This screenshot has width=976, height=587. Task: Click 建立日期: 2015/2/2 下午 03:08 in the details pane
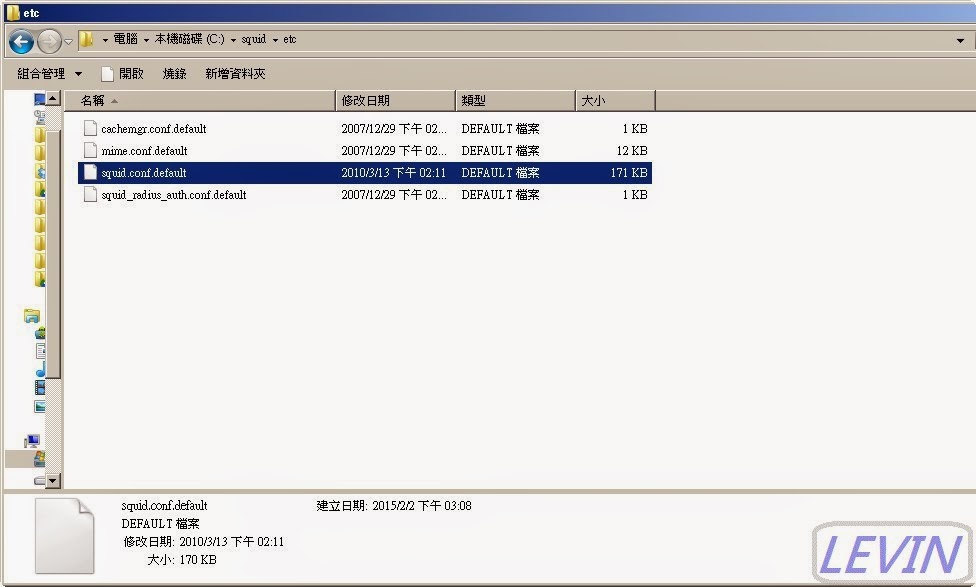[394, 505]
